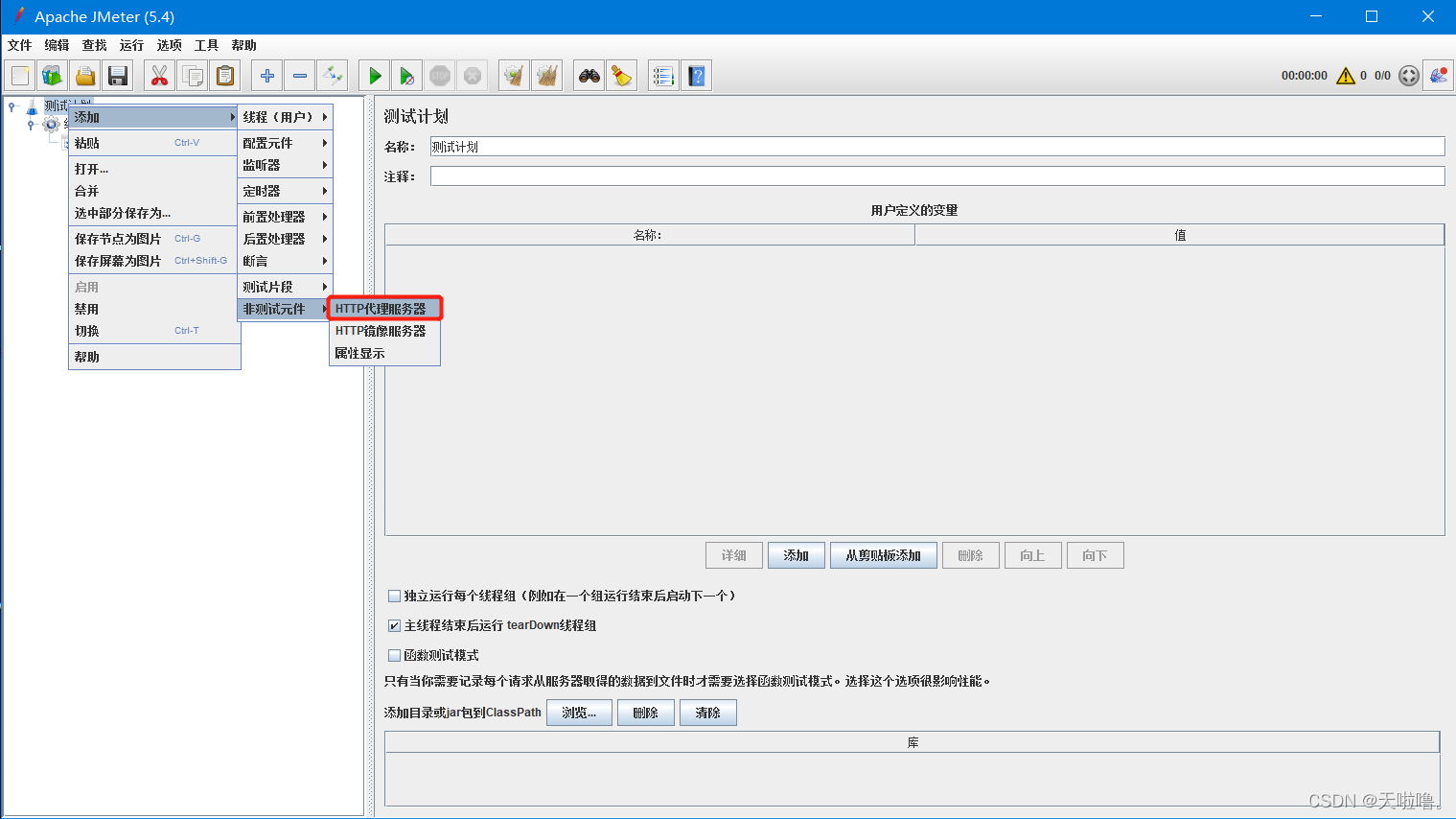Image resolution: width=1456 pixels, height=819 pixels.
Task: Select HTTP代理服务器 menu item
Action: tap(384, 309)
